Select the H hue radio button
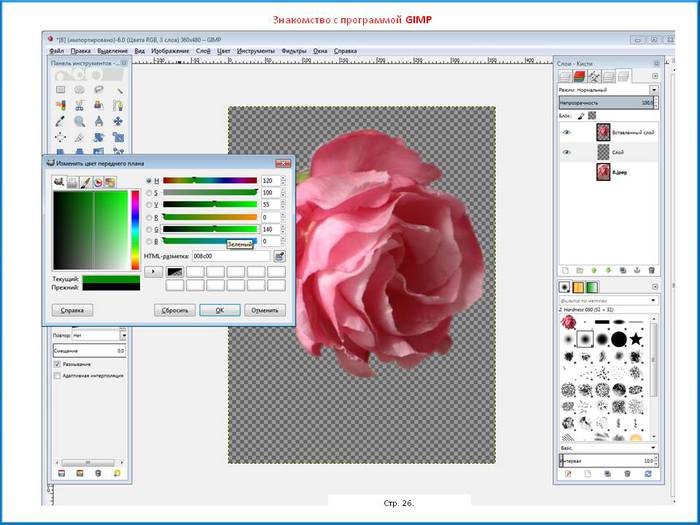Screen dimensions: 700x525 tap(149, 181)
